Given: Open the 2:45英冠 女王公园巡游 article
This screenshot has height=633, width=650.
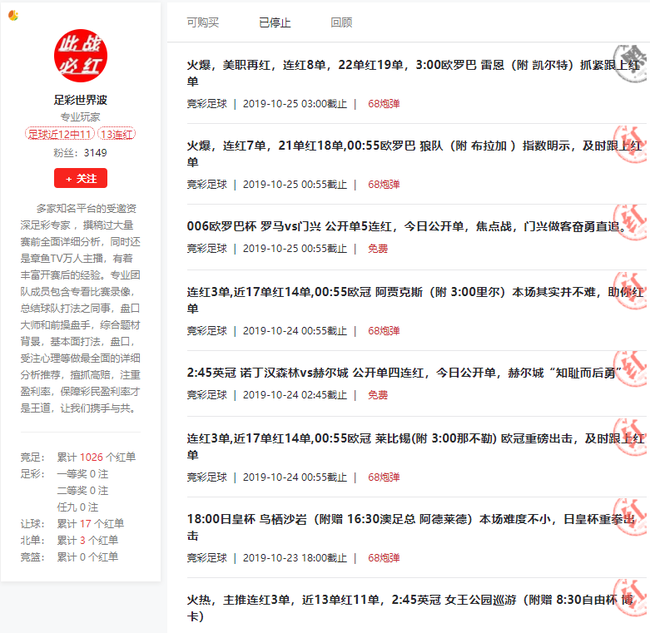Looking at the screenshot, I should tap(410, 608).
